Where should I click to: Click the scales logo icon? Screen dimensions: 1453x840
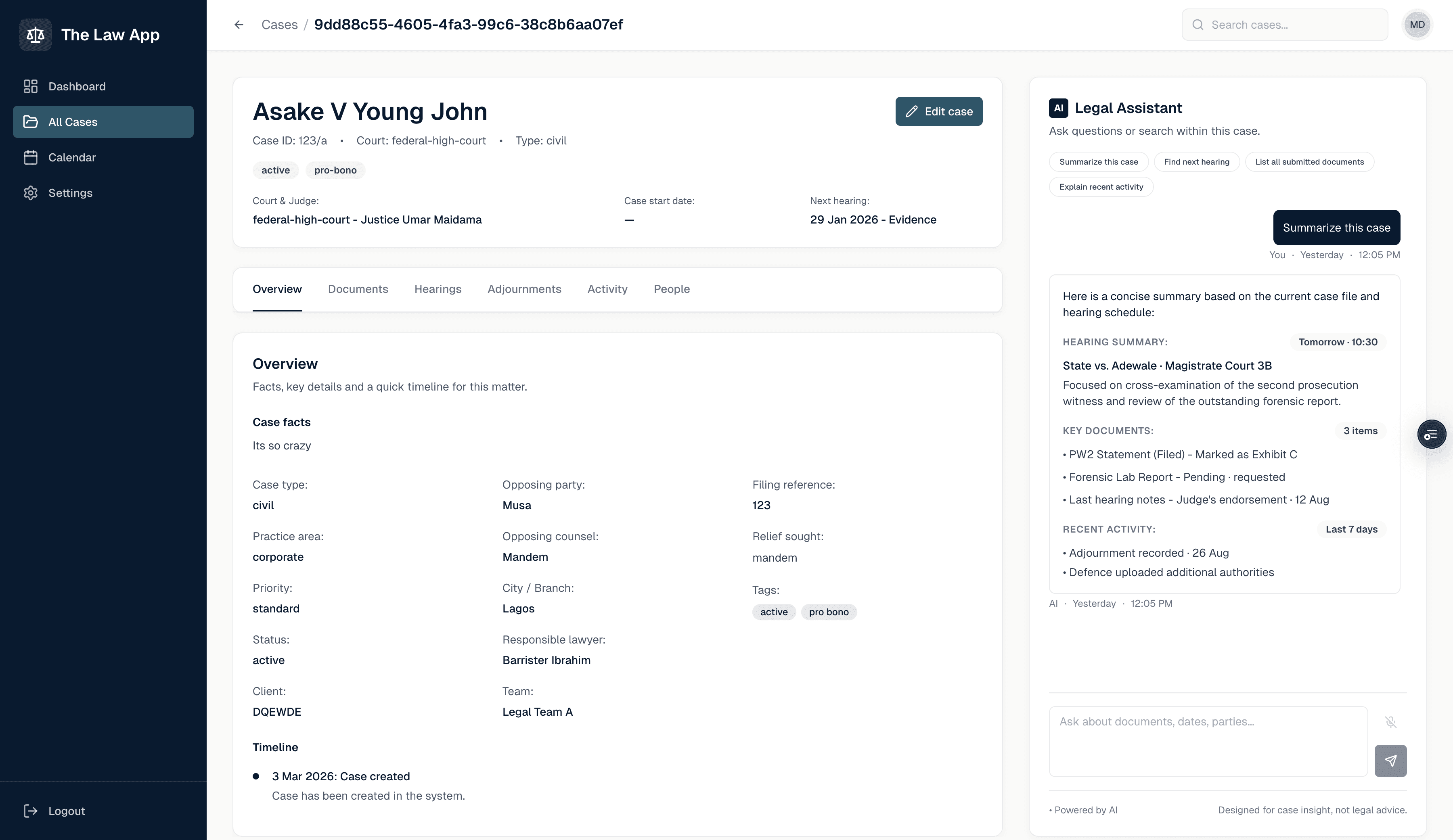[35, 35]
